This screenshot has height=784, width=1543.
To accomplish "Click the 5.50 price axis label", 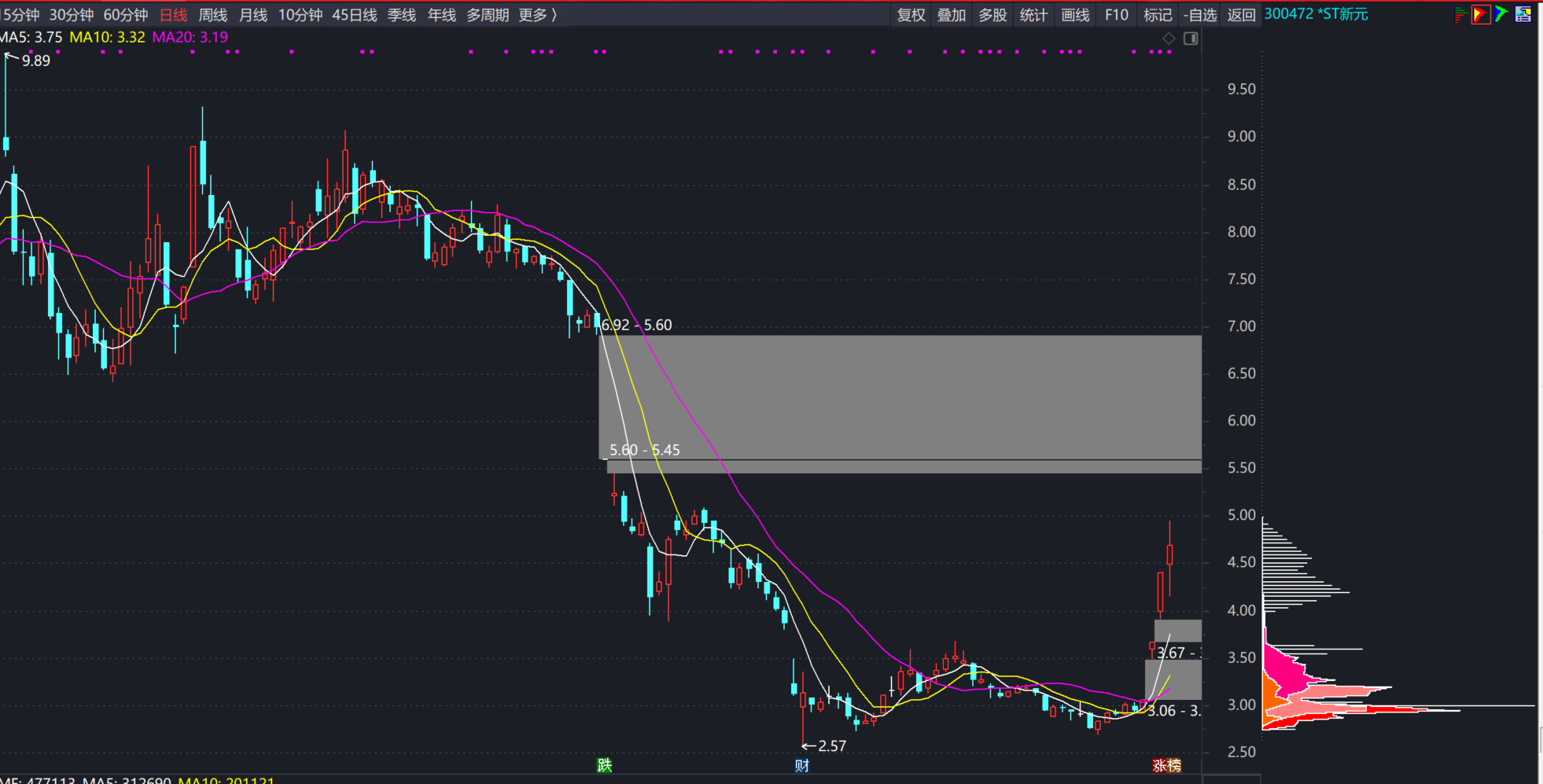I will (1242, 467).
